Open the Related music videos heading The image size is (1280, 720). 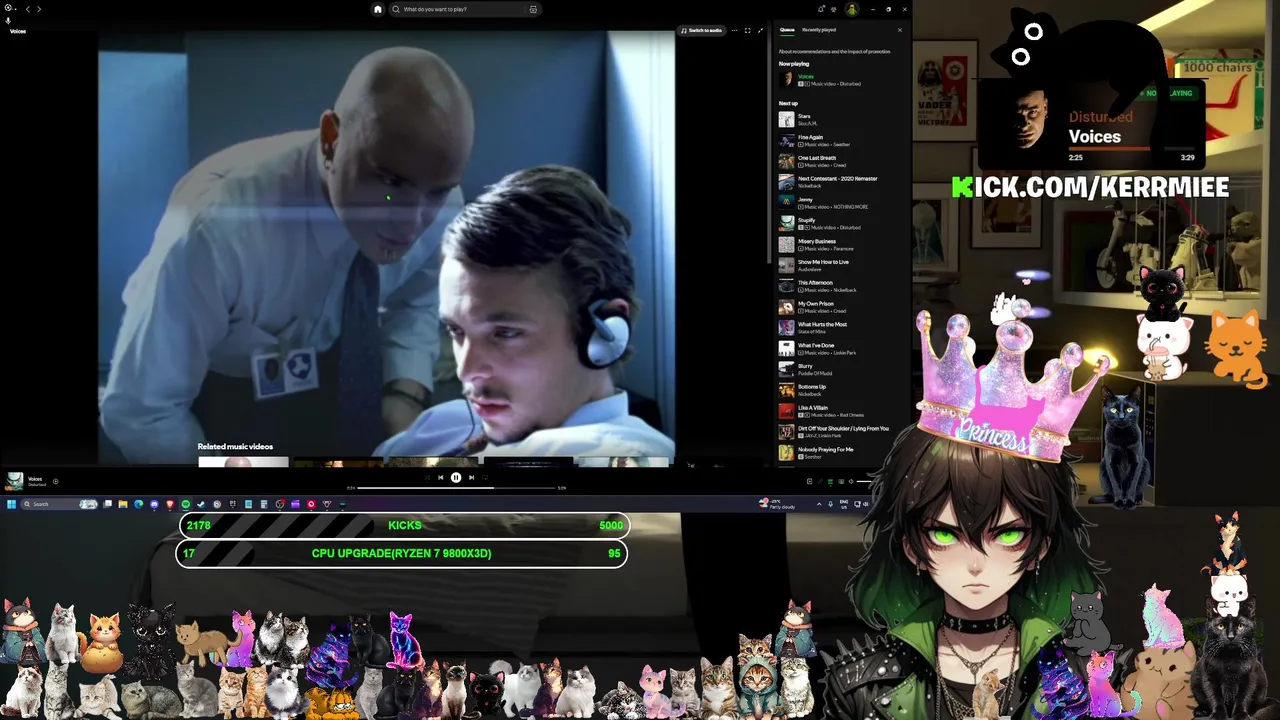point(235,447)
